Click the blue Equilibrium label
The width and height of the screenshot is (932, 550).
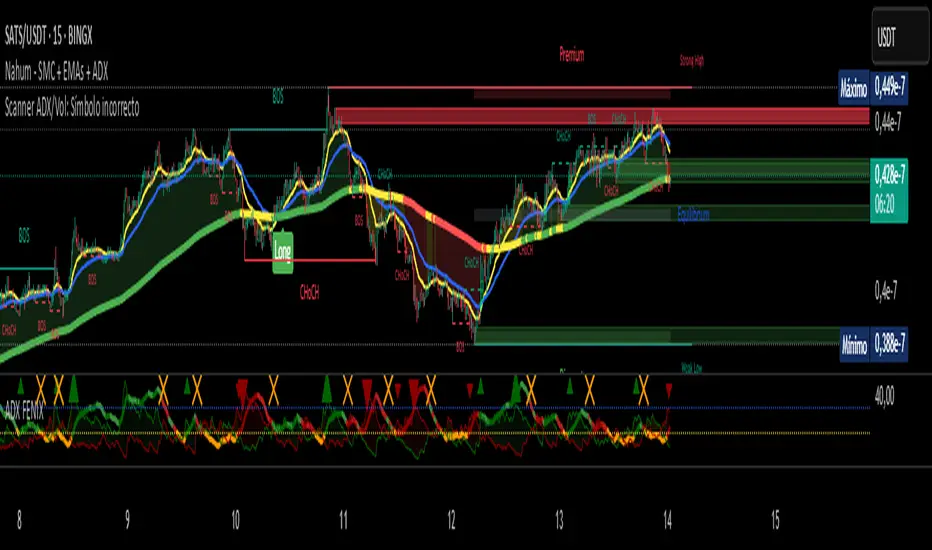point(694,214)
